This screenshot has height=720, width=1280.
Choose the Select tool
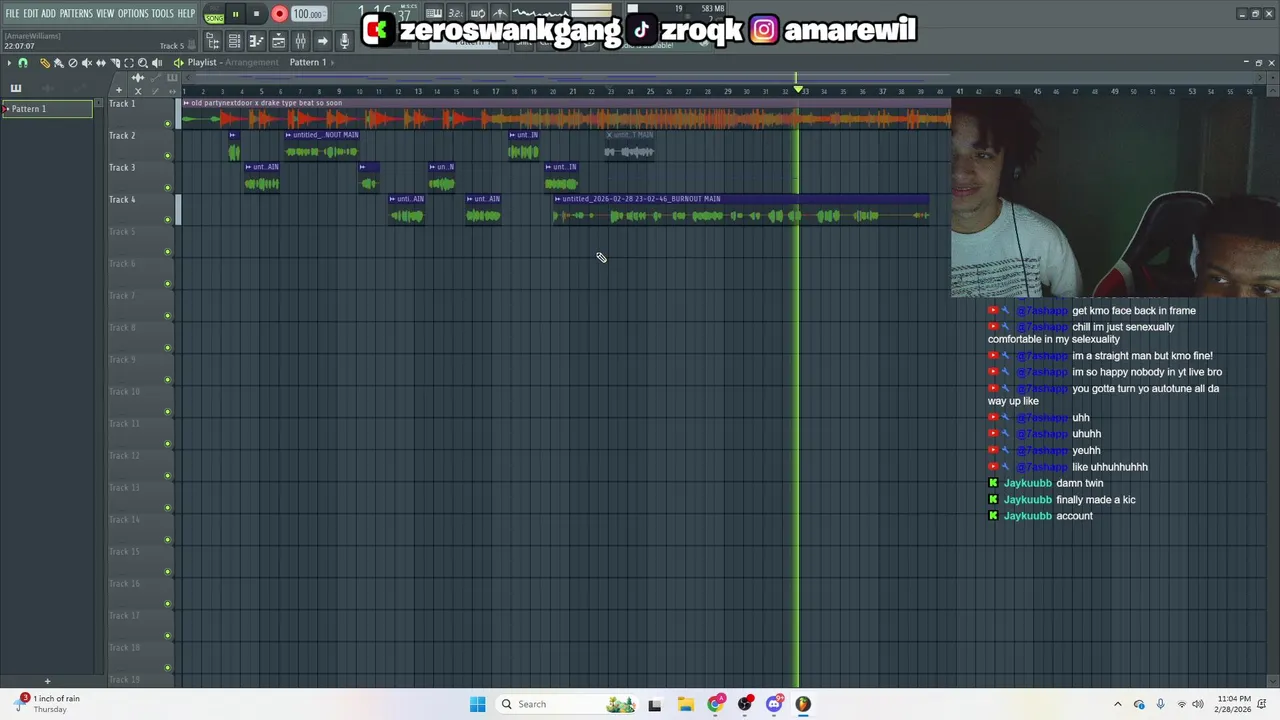(129, 63)
